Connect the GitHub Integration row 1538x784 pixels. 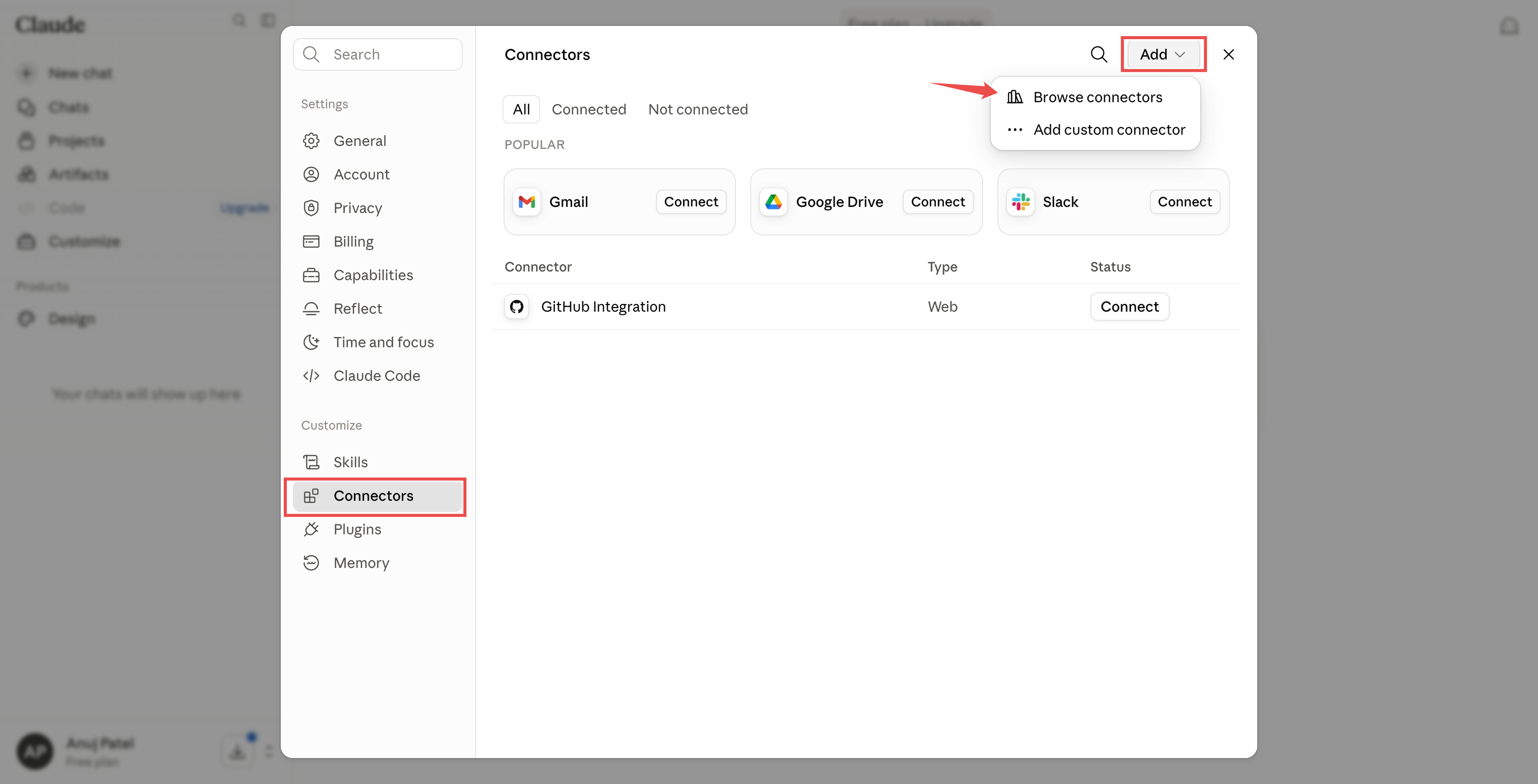click(1129, 307)
